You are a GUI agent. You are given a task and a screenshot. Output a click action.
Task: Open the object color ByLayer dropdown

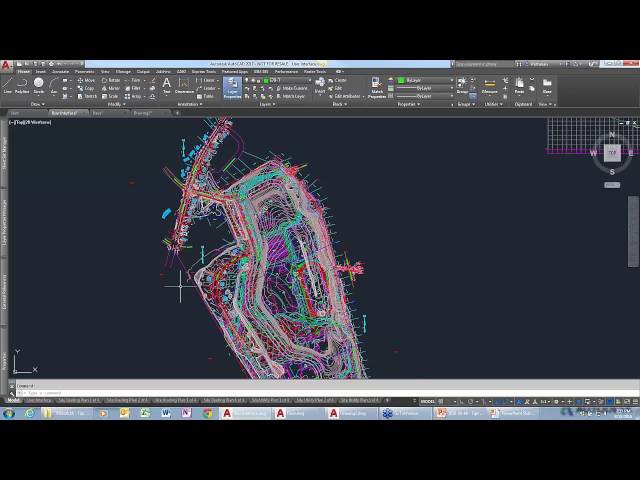[x=425, y=80]
